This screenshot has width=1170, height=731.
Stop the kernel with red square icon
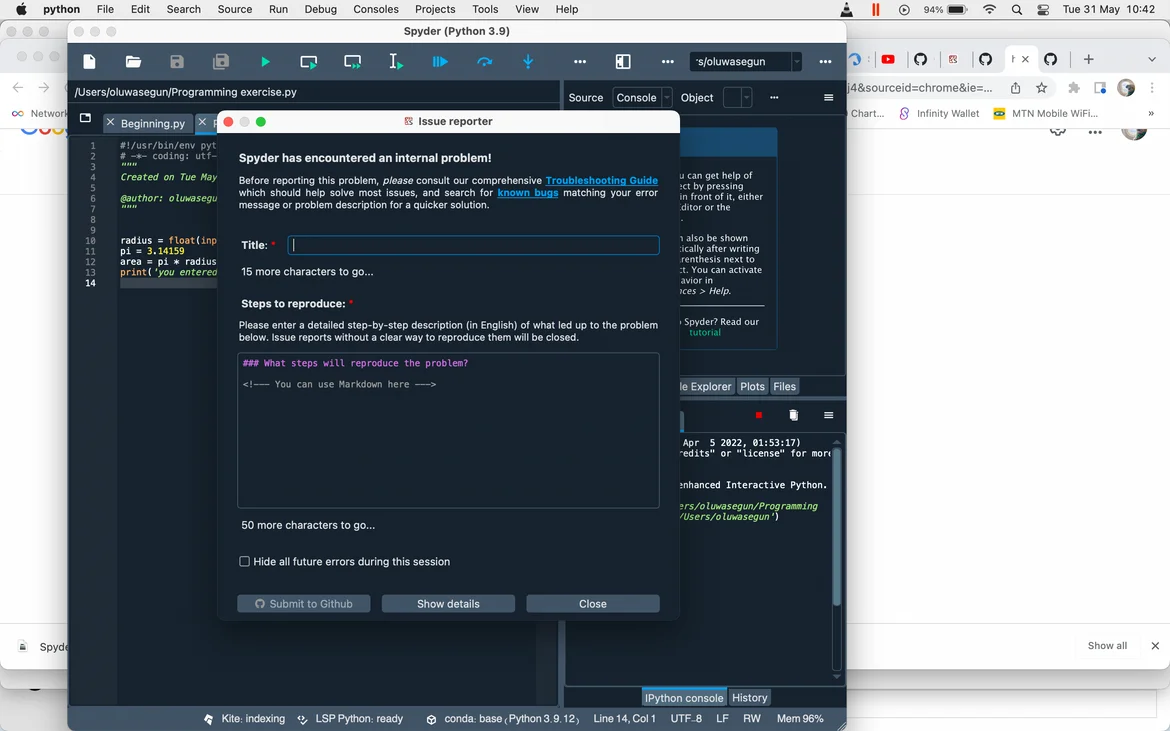pos(759,415)
